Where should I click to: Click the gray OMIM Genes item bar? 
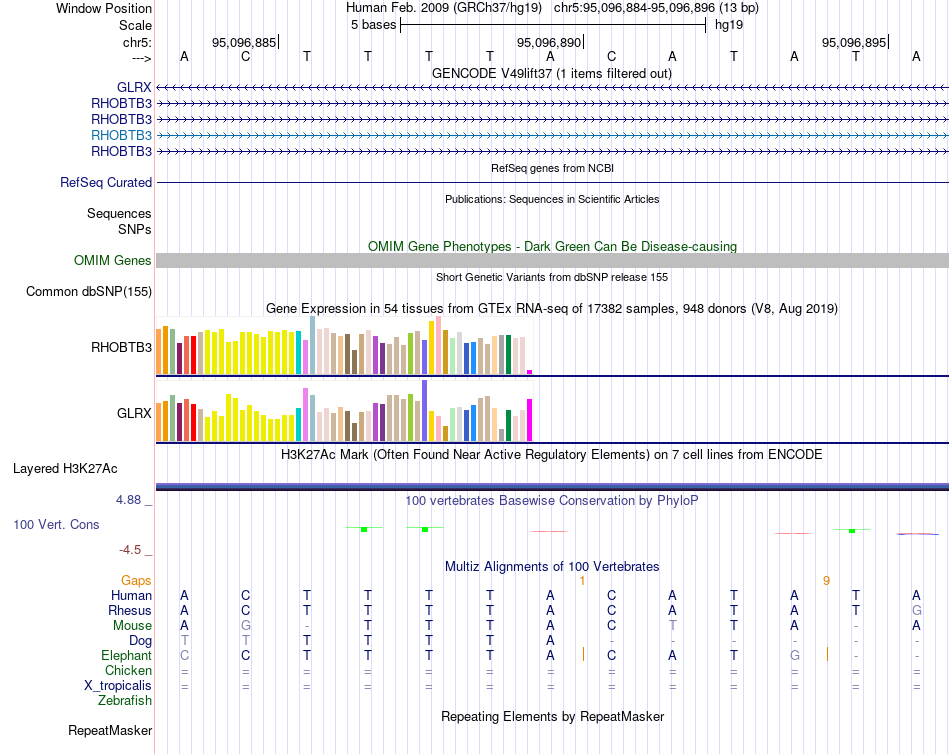(552, 261)
